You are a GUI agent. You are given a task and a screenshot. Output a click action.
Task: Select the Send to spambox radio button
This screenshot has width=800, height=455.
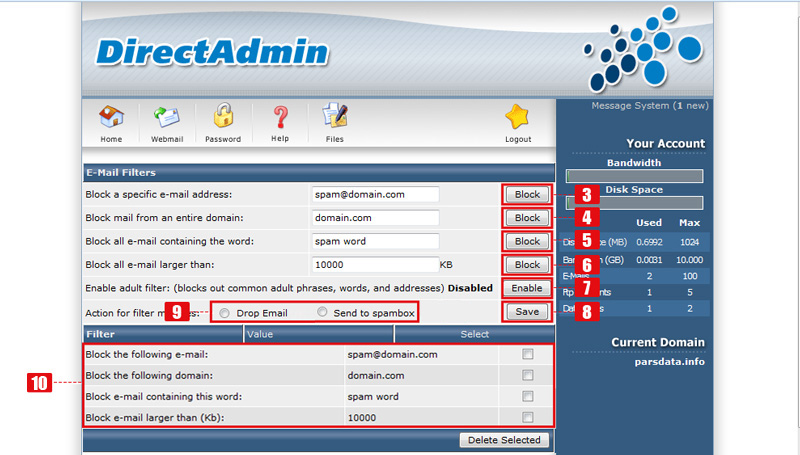pyautogui.click(x=322, y=312)
